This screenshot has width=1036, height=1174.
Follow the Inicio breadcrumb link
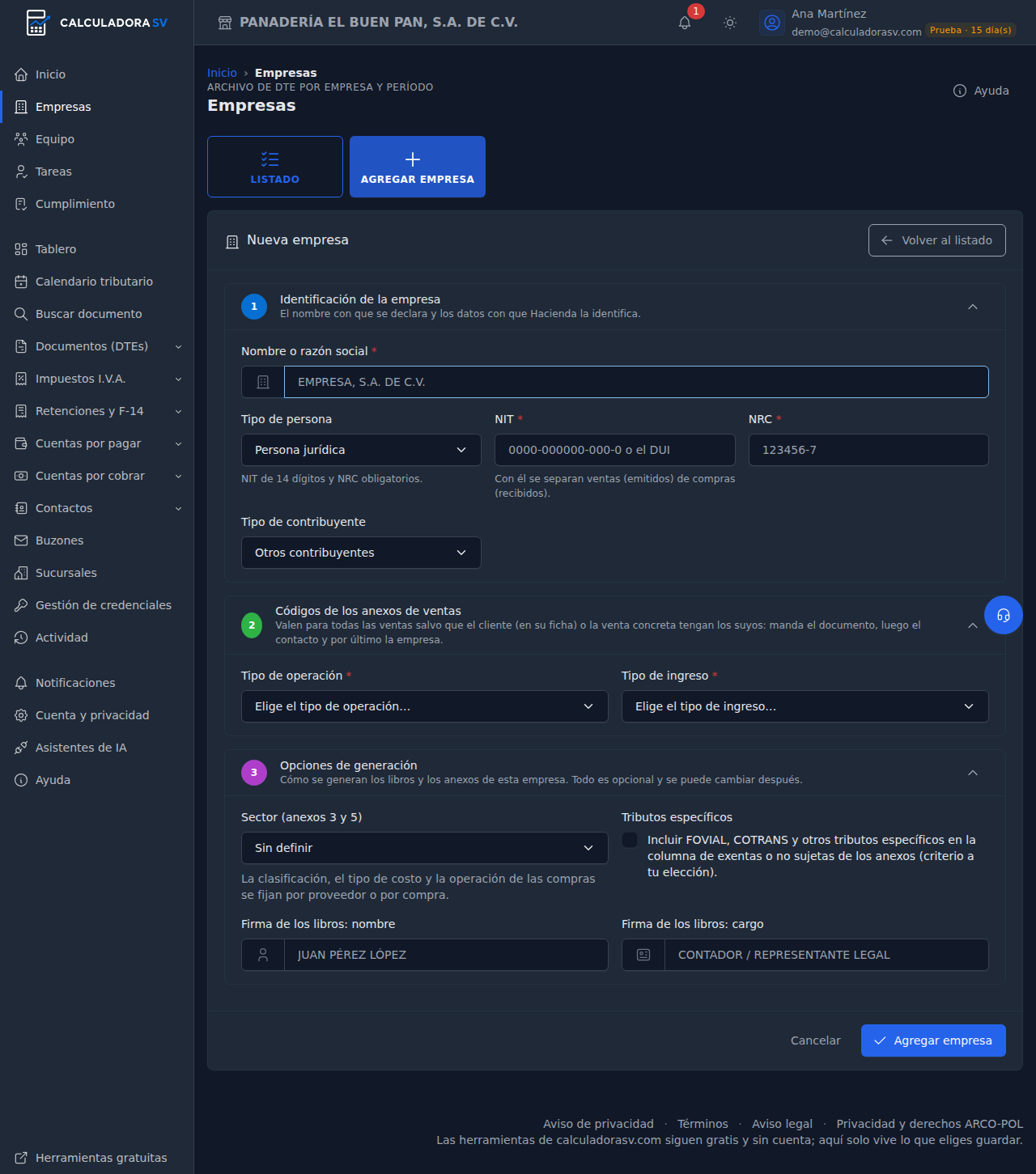tap(222, 73)
